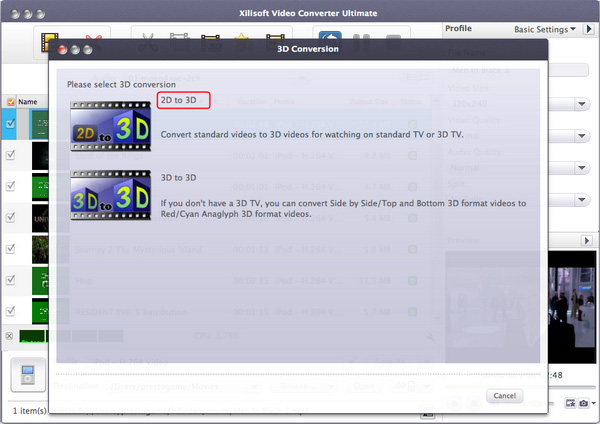Click the Profile panel title
Screen dimensions: 600x424
click(459, 29)
